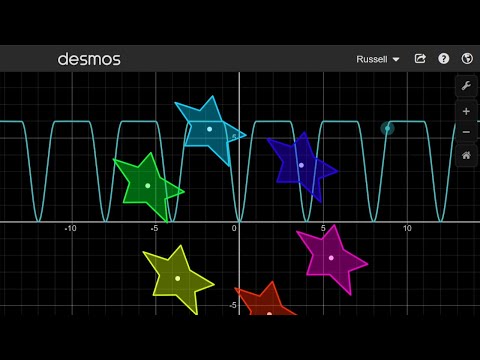The height and width of the screenshot is (360, 480).
Task: Click the cyan star's center point
Action: (209, 129)
